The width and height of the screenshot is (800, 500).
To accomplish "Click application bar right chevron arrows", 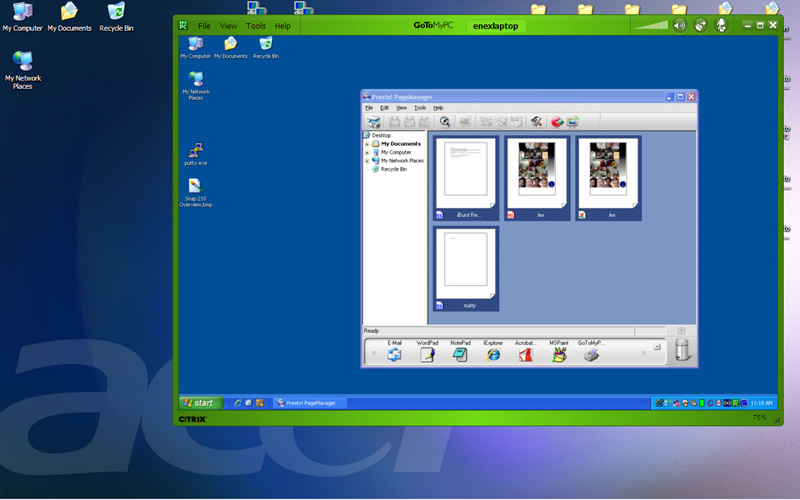I will coord(643,353).
